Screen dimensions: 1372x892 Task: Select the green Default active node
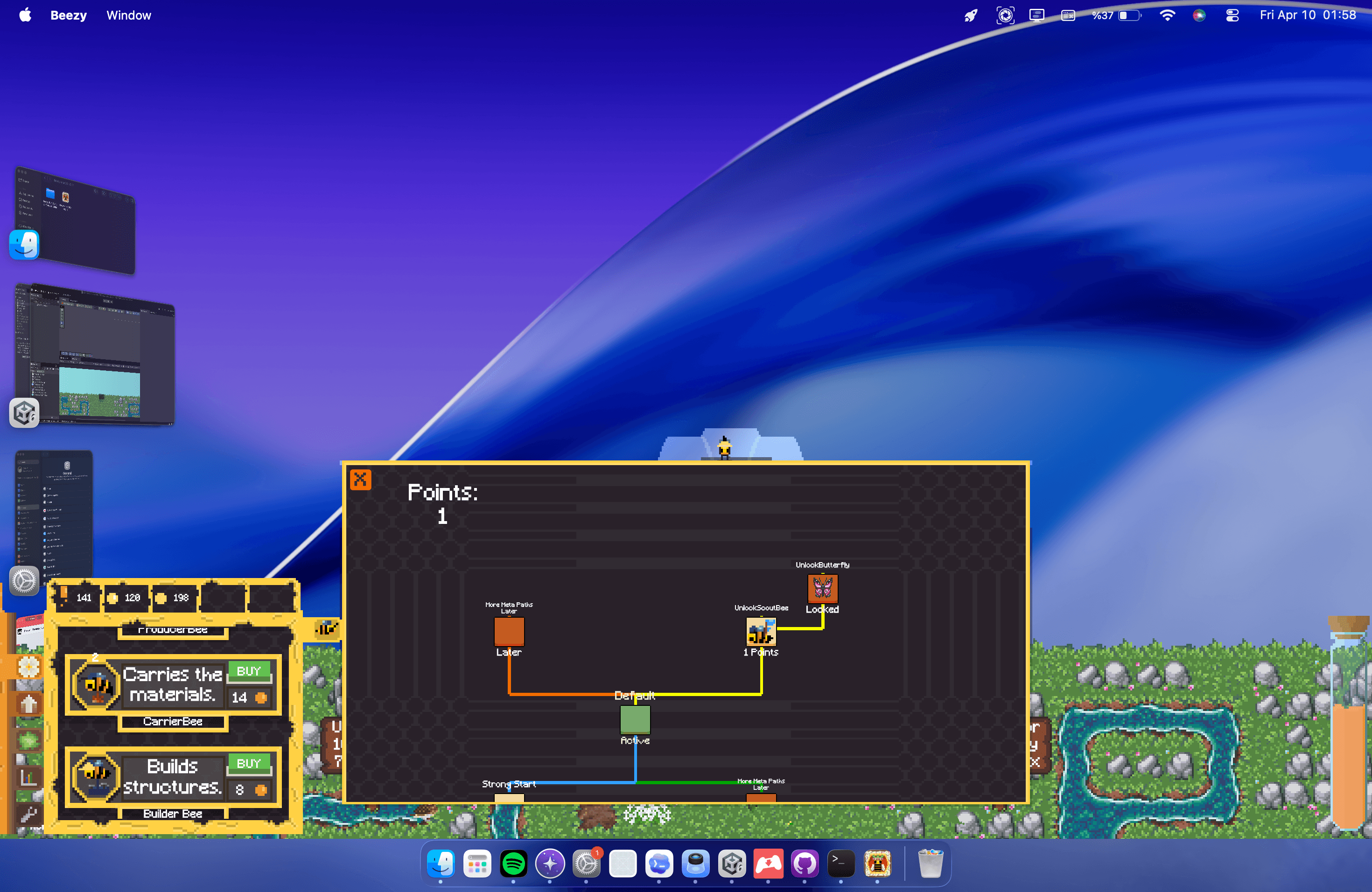635,719
